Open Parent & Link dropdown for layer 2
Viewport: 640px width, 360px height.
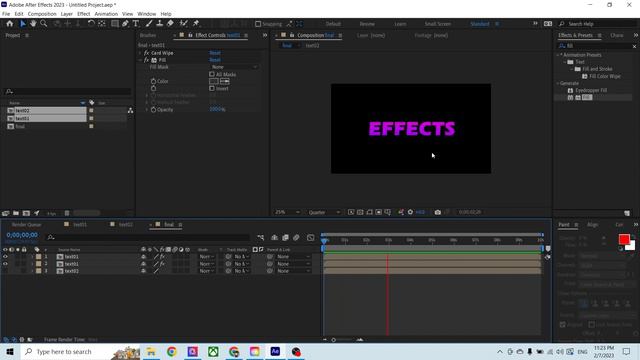(293, 264)
